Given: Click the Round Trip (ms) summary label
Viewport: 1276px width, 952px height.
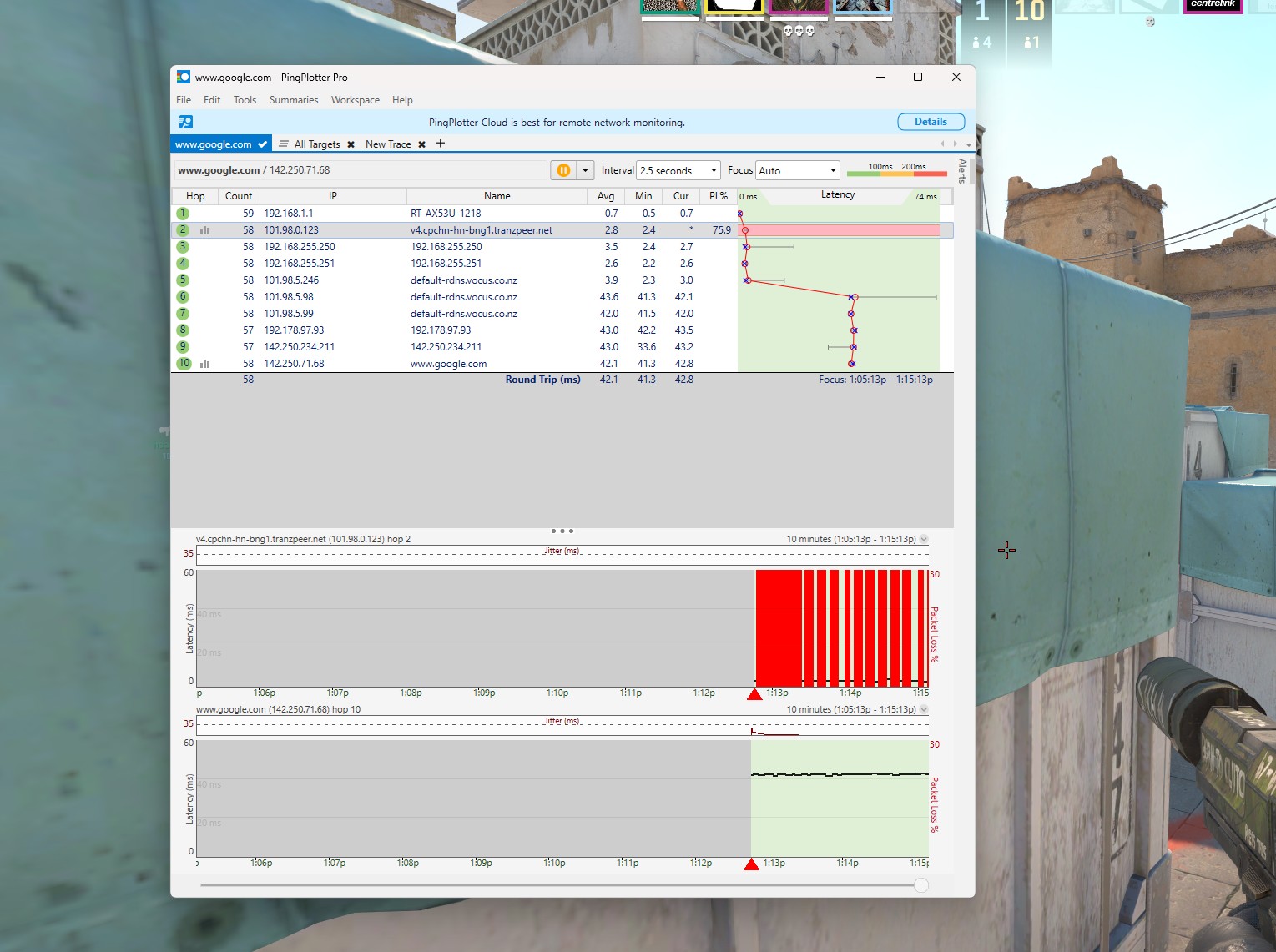Looking at the screenshot, I should point(542,380).
